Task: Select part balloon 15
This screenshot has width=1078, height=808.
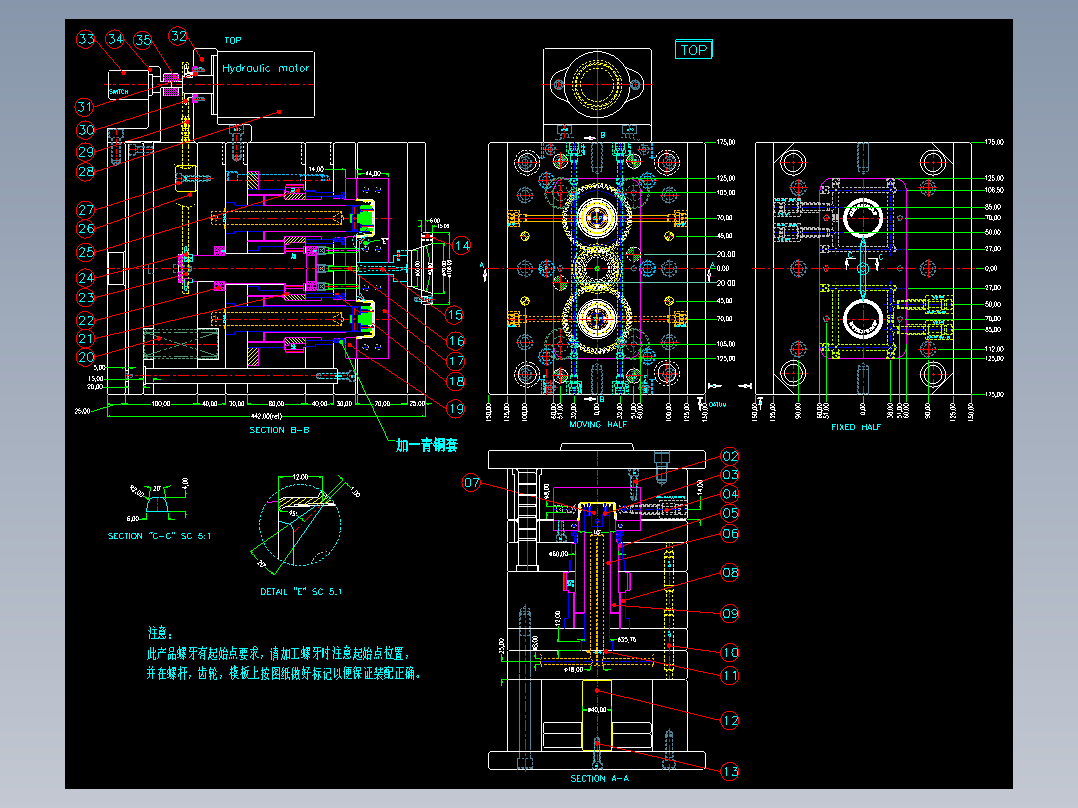Action: click(455, 315)
